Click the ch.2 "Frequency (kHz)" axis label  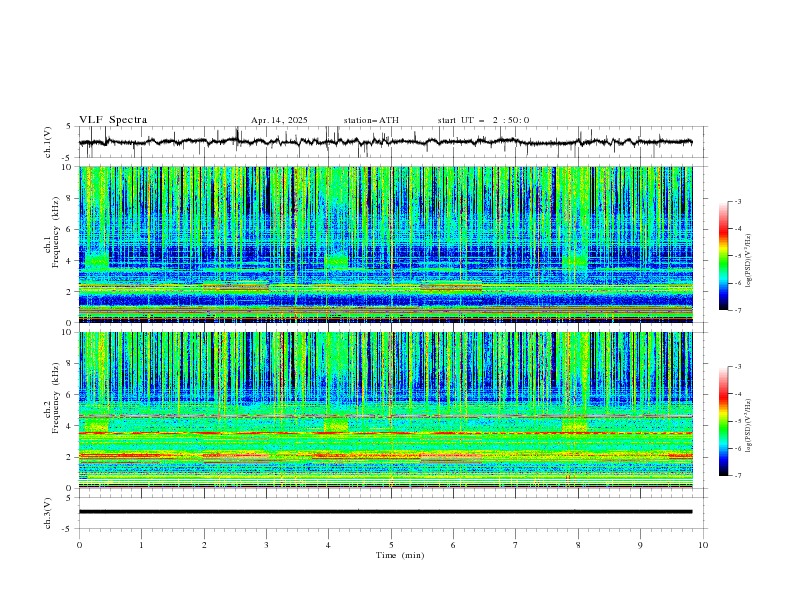click(56, 397)
